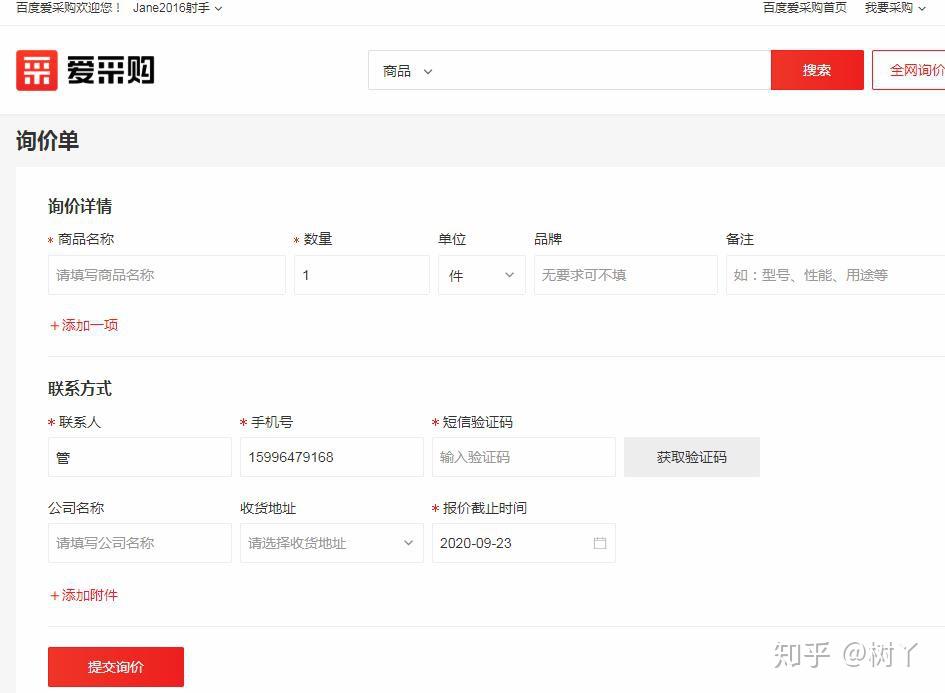Click the 短信验证码 label
The width and height of the screenshot is (945, 693).
tap(477, 422)
